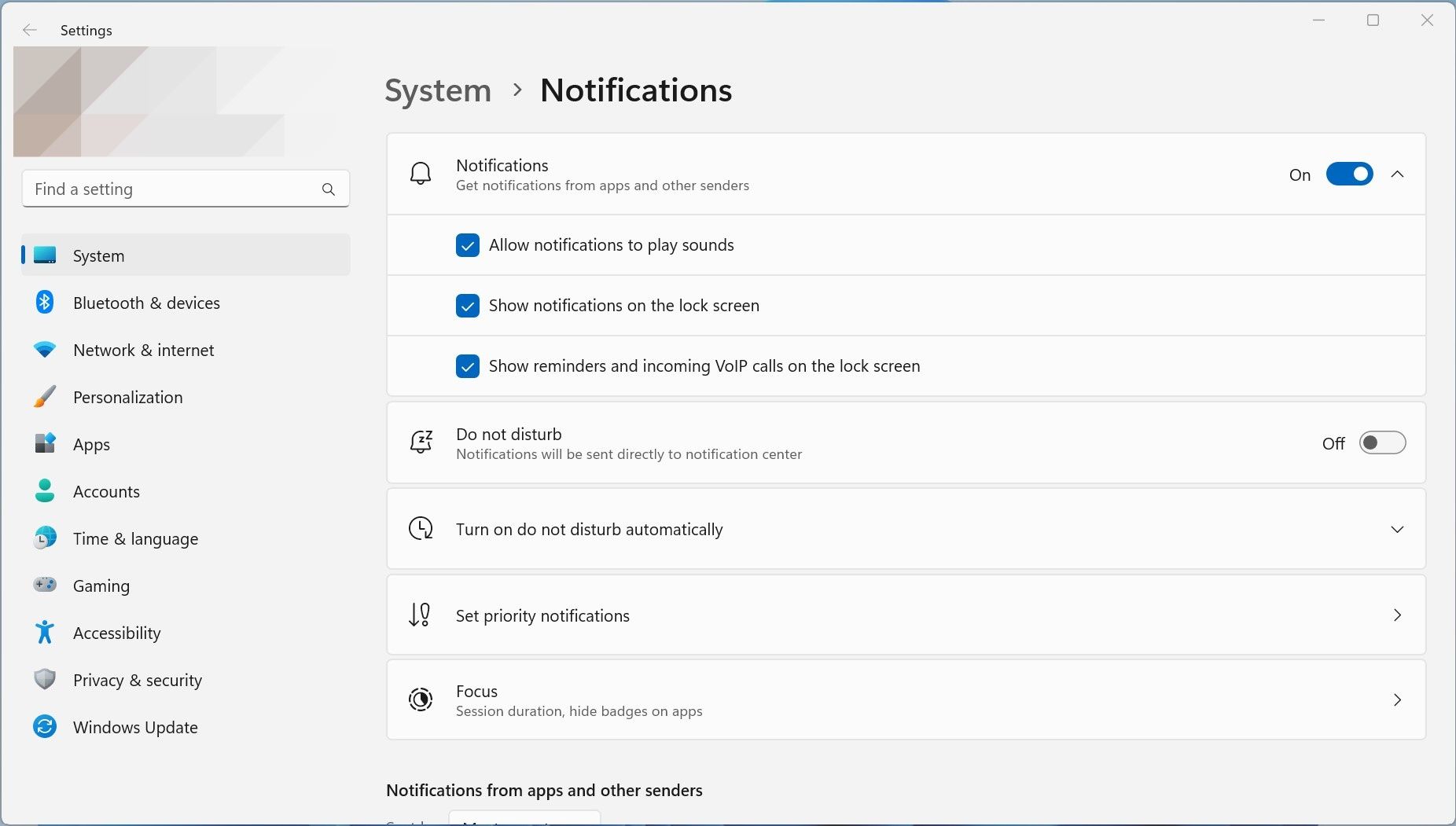Minimize the Settings window
The image size is (1456, 826).
[1319, 20]
